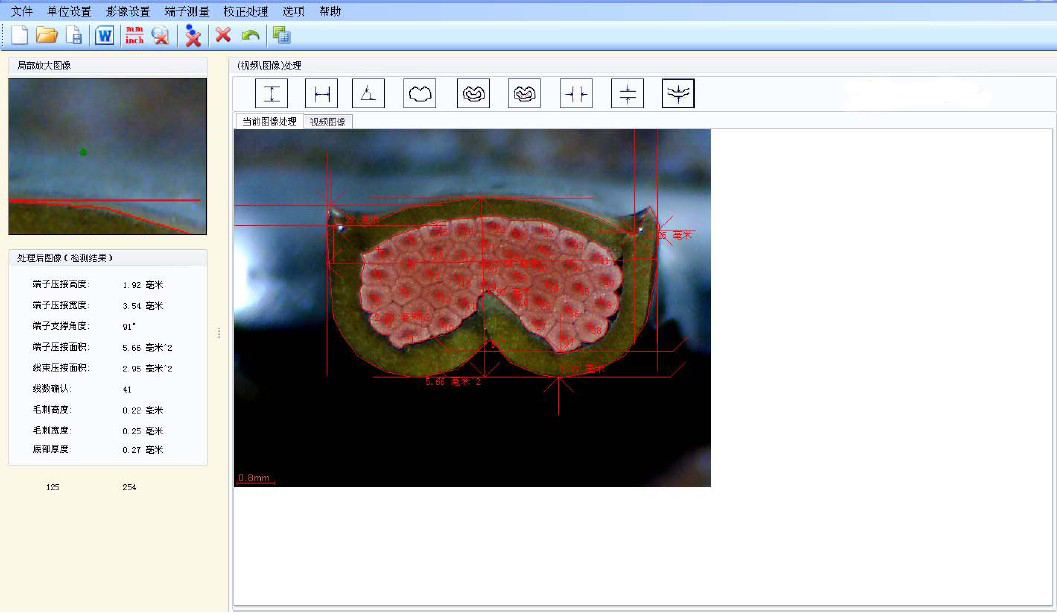Image resolution: width=1057 pixels, height=614 pixels.
Task: Switch to the 视频图像 tab
Action: coord(328,122)
